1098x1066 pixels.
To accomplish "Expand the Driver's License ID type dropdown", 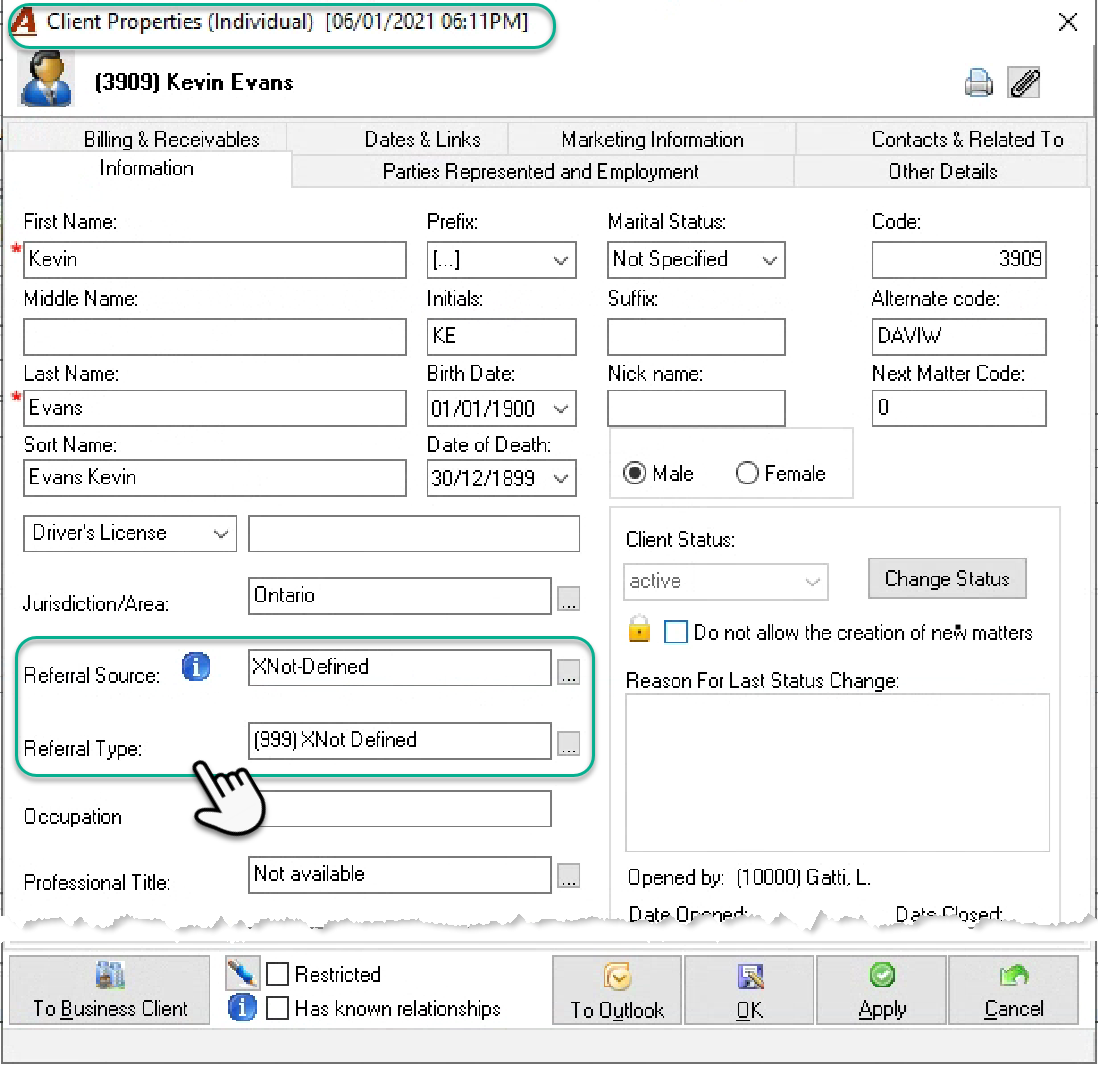I will 221,534.
